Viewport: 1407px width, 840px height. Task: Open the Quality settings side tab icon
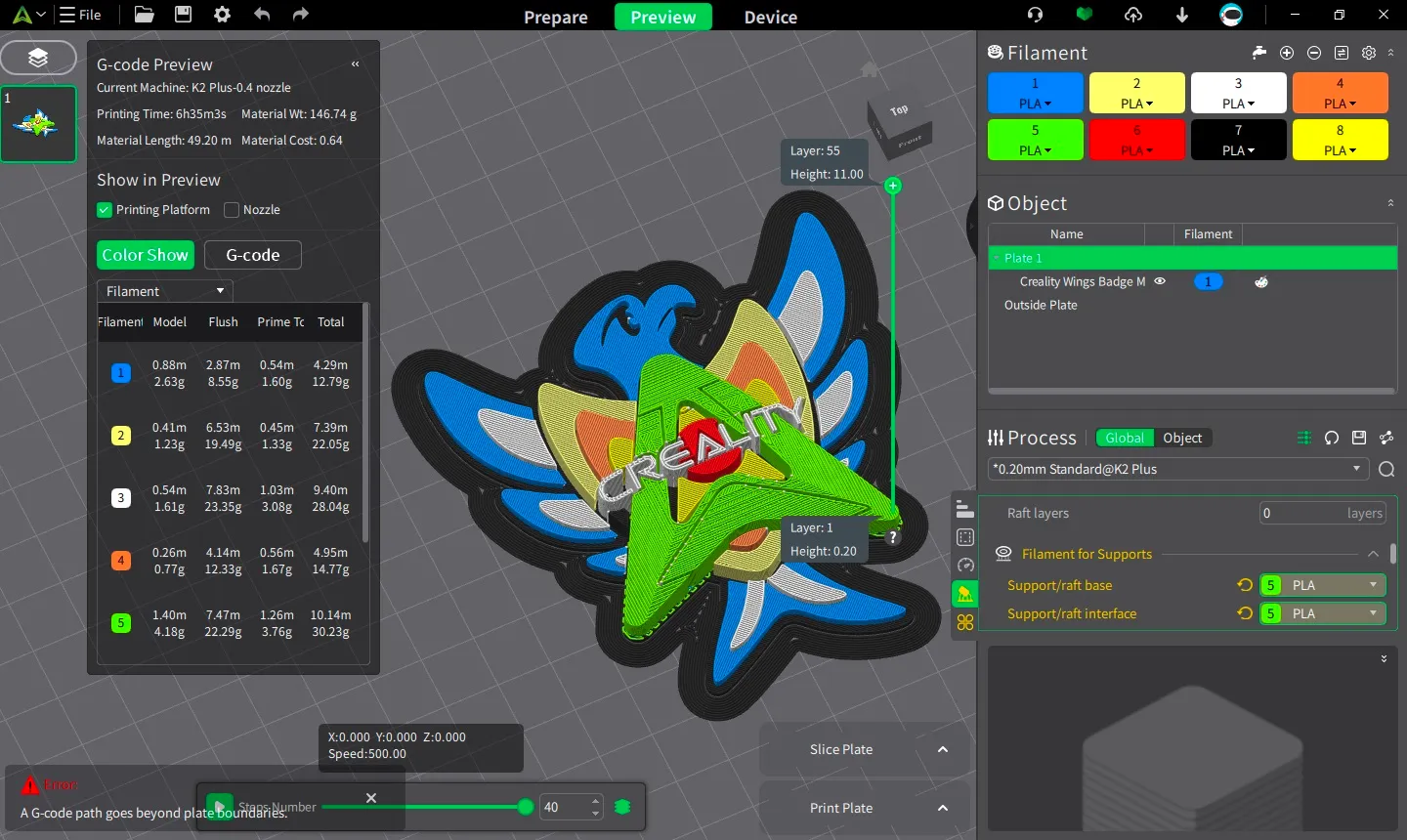pyautogui.click(x=965, y=508)
